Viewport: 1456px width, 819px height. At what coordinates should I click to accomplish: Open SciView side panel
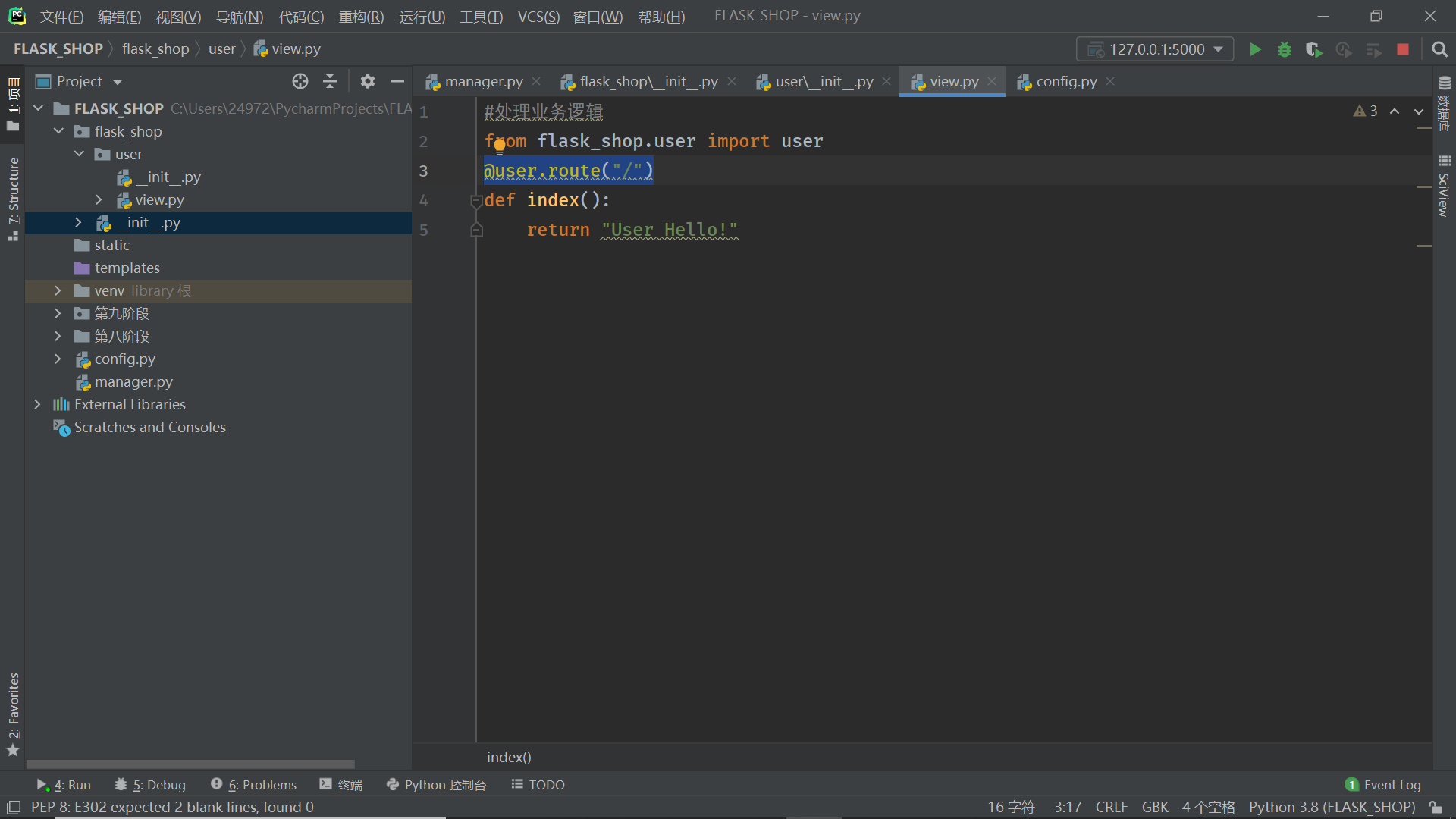(1444, 186)
